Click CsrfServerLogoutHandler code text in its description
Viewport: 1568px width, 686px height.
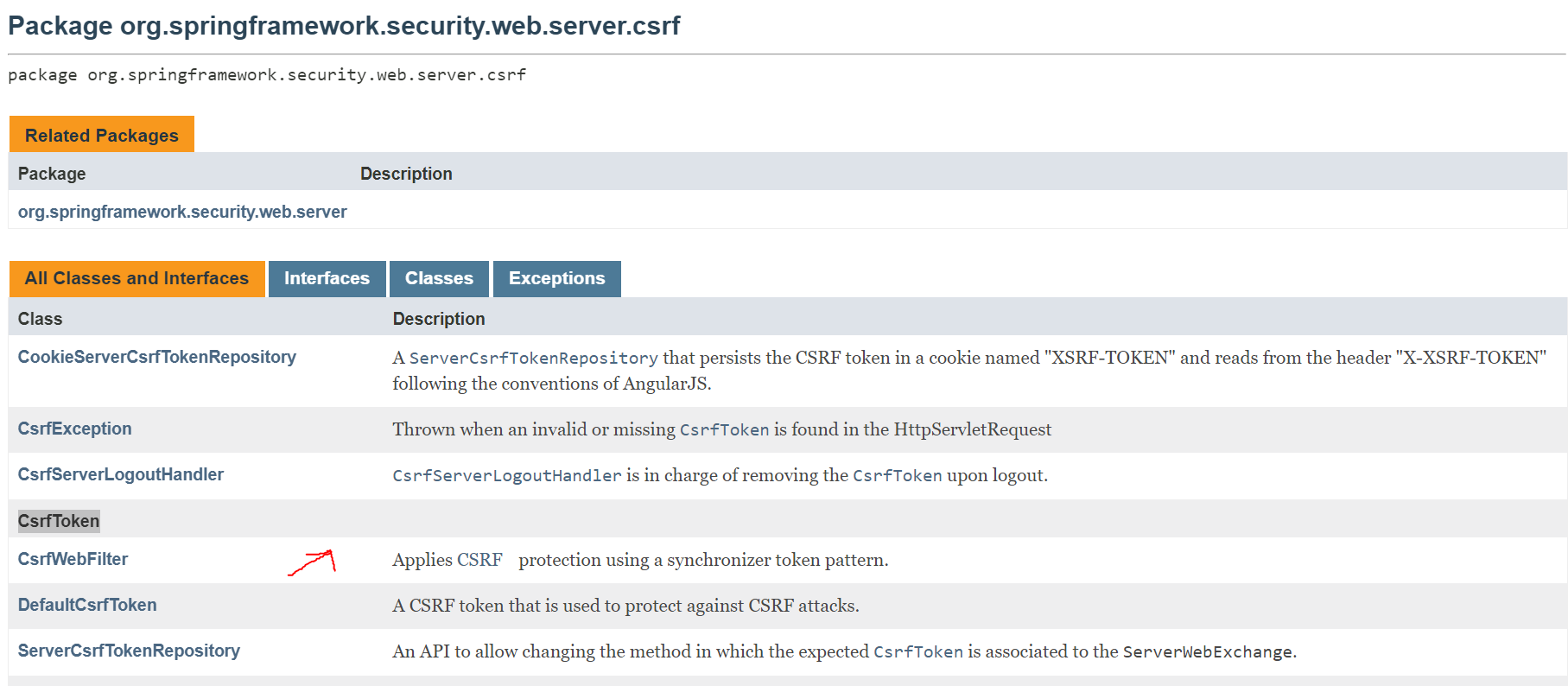(x=506, y=476)
